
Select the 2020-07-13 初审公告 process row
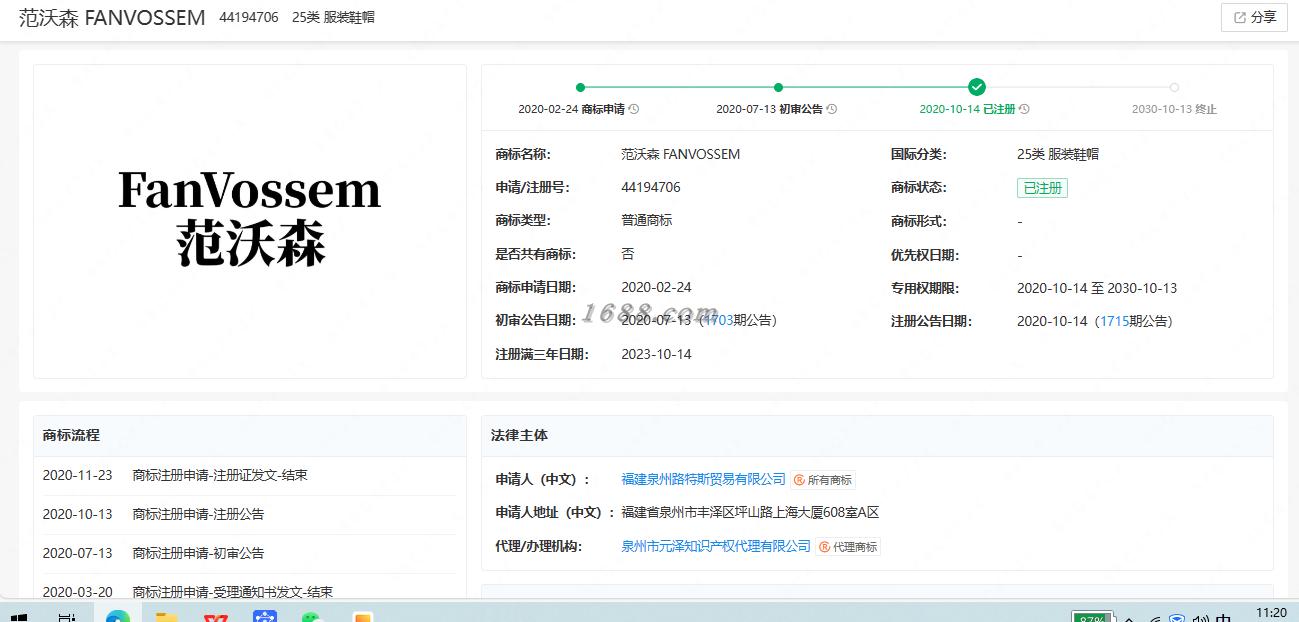pos(249,553)
